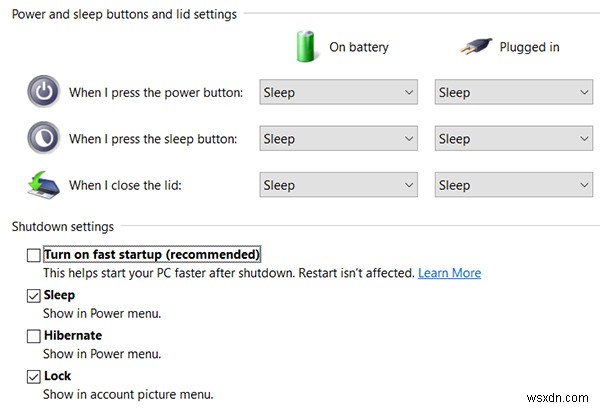Click the power button icon
The height and width of the screenshot is (408, 600).
[x=43, y=92]
